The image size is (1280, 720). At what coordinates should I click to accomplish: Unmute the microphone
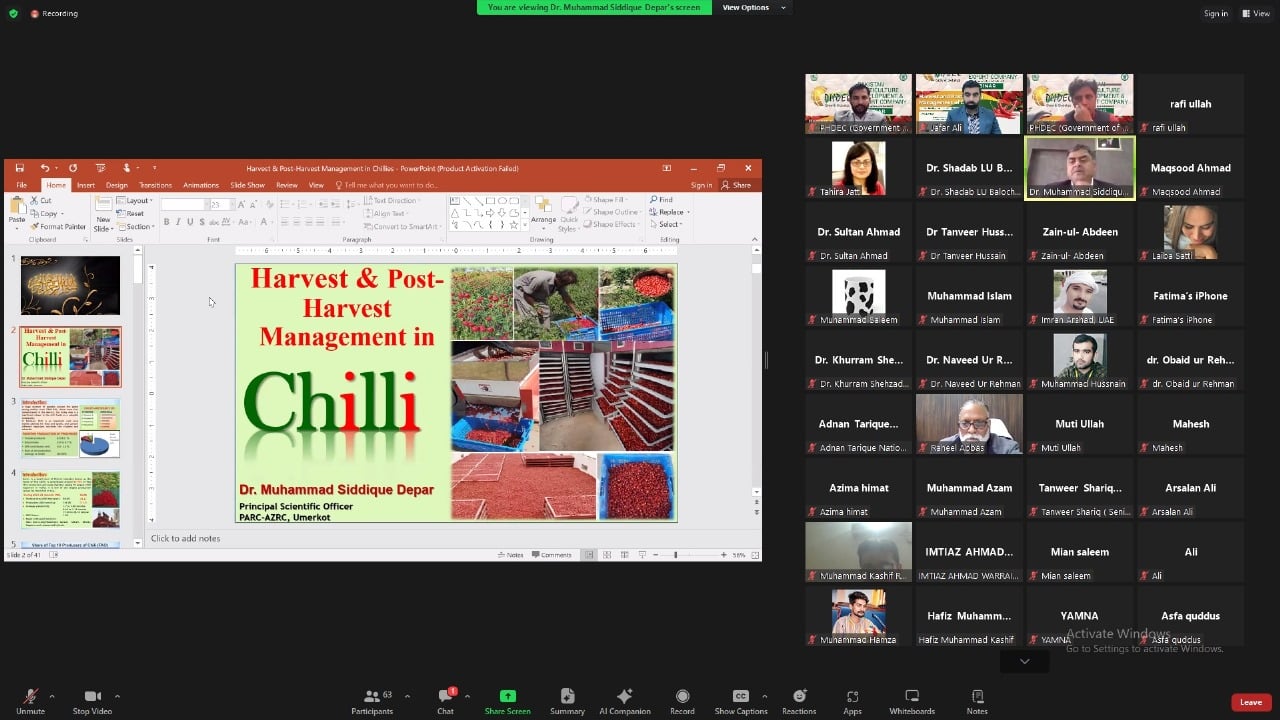point(30,700)
